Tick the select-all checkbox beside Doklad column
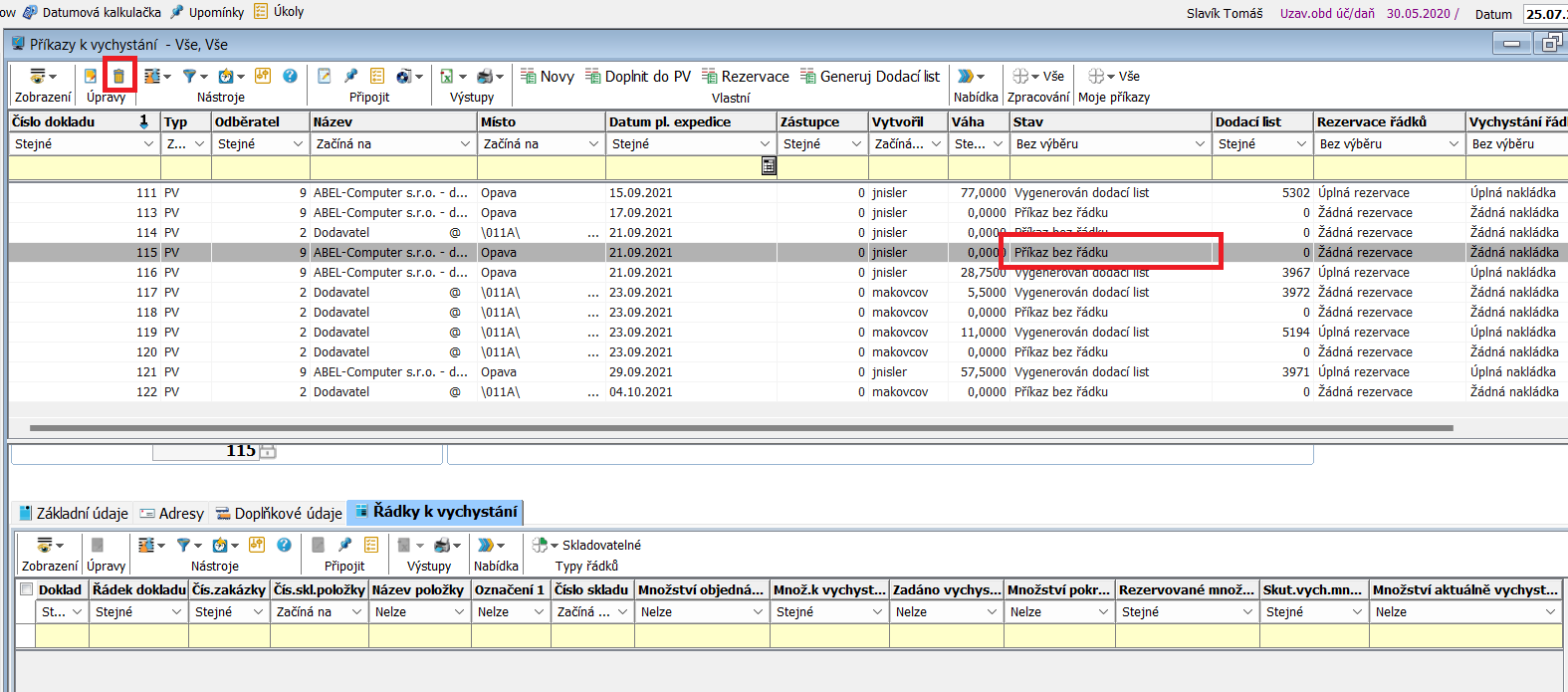Image resolution: width=1568 pixels, height=692 pixels. click(x=27, y=589)
